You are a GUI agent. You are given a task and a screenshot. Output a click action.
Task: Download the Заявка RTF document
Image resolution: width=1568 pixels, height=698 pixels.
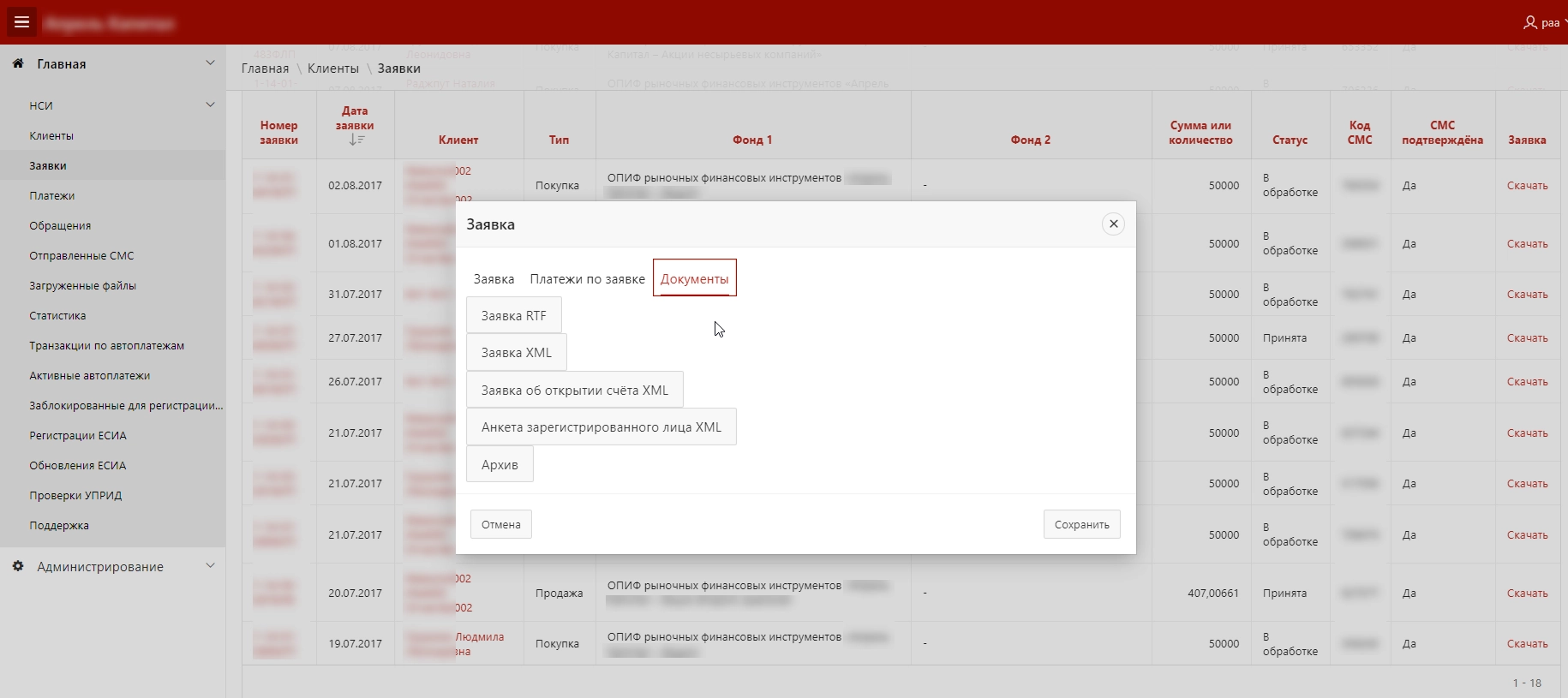coord(514,315)
